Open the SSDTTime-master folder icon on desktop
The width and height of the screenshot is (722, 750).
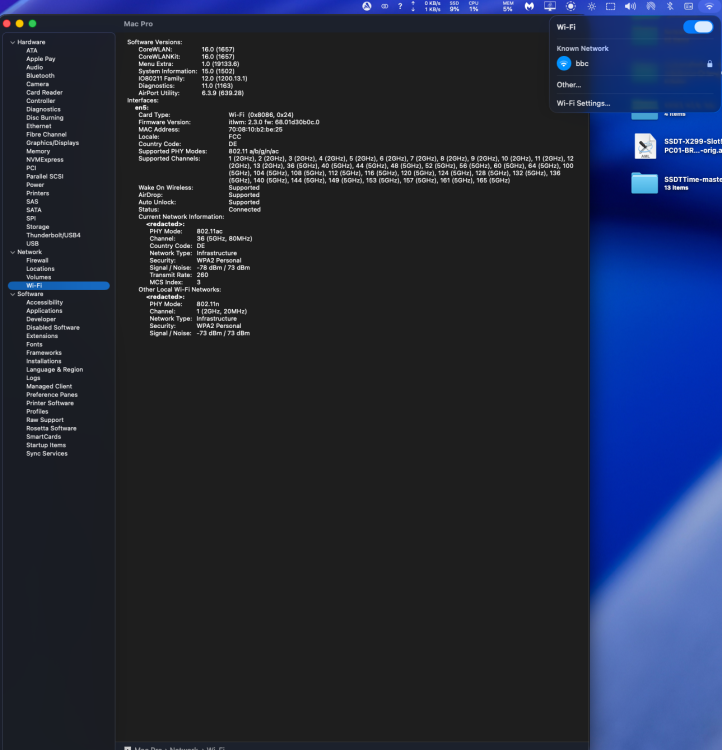pyautogui.click(x=644, y=183)
